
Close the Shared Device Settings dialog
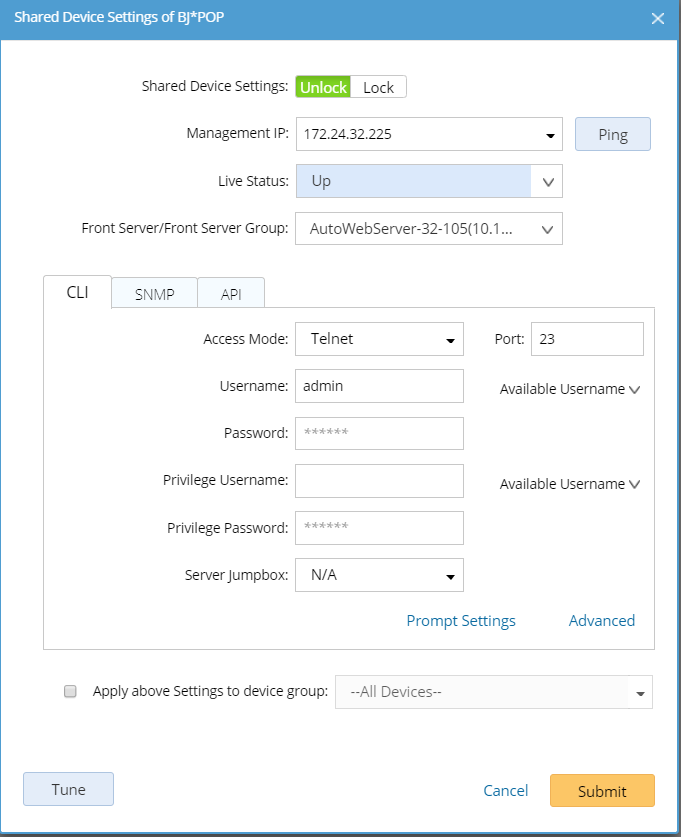(657, 18)
